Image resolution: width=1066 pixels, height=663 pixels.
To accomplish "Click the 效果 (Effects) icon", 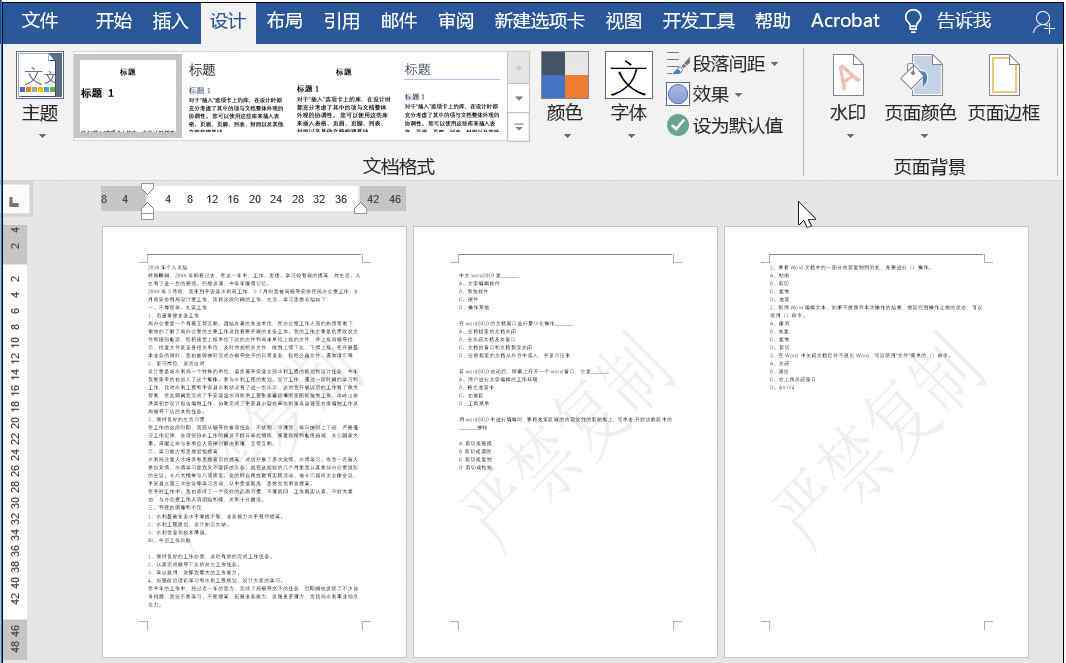I will [x=678, y=94].
